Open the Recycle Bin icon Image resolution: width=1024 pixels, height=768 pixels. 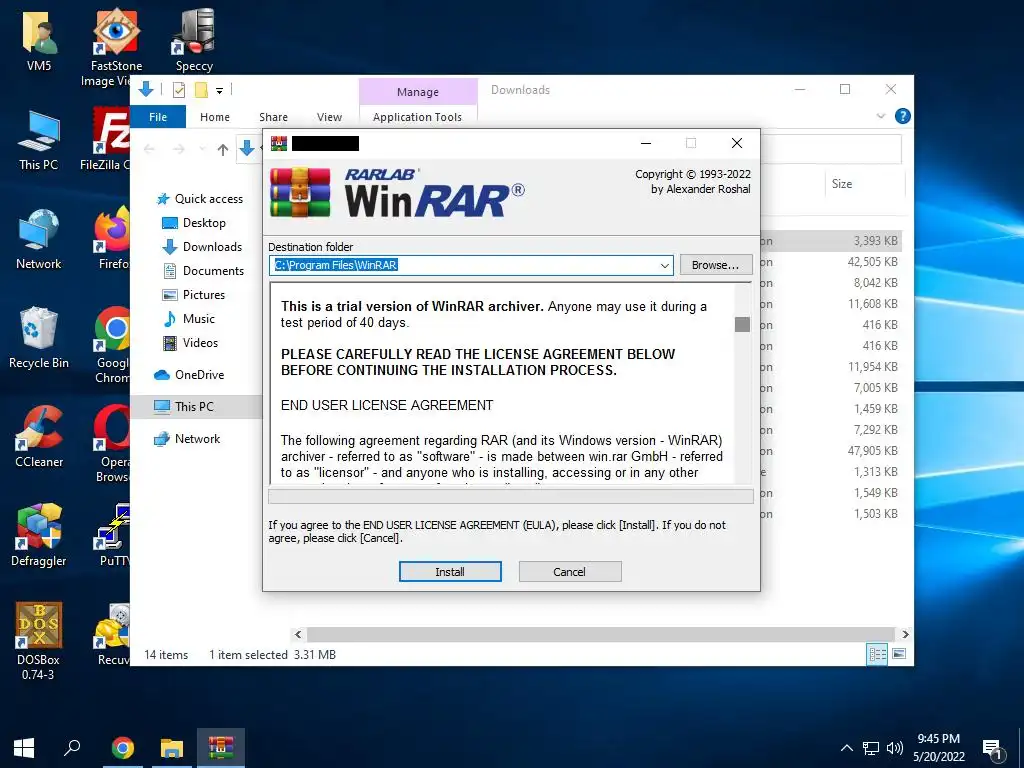tap(39, 338)
